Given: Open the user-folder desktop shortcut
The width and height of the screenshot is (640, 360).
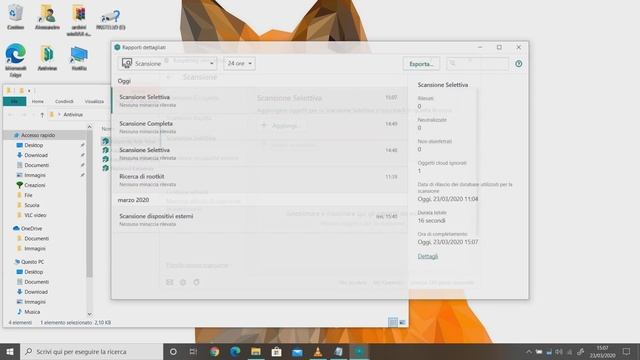Looking at the screenshot, I should point(47,17).
